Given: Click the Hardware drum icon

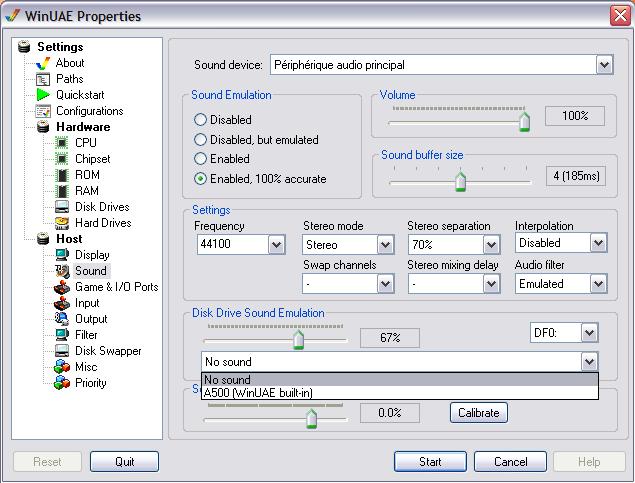Looking at the screenshot, I should click(x=43, y=127).
